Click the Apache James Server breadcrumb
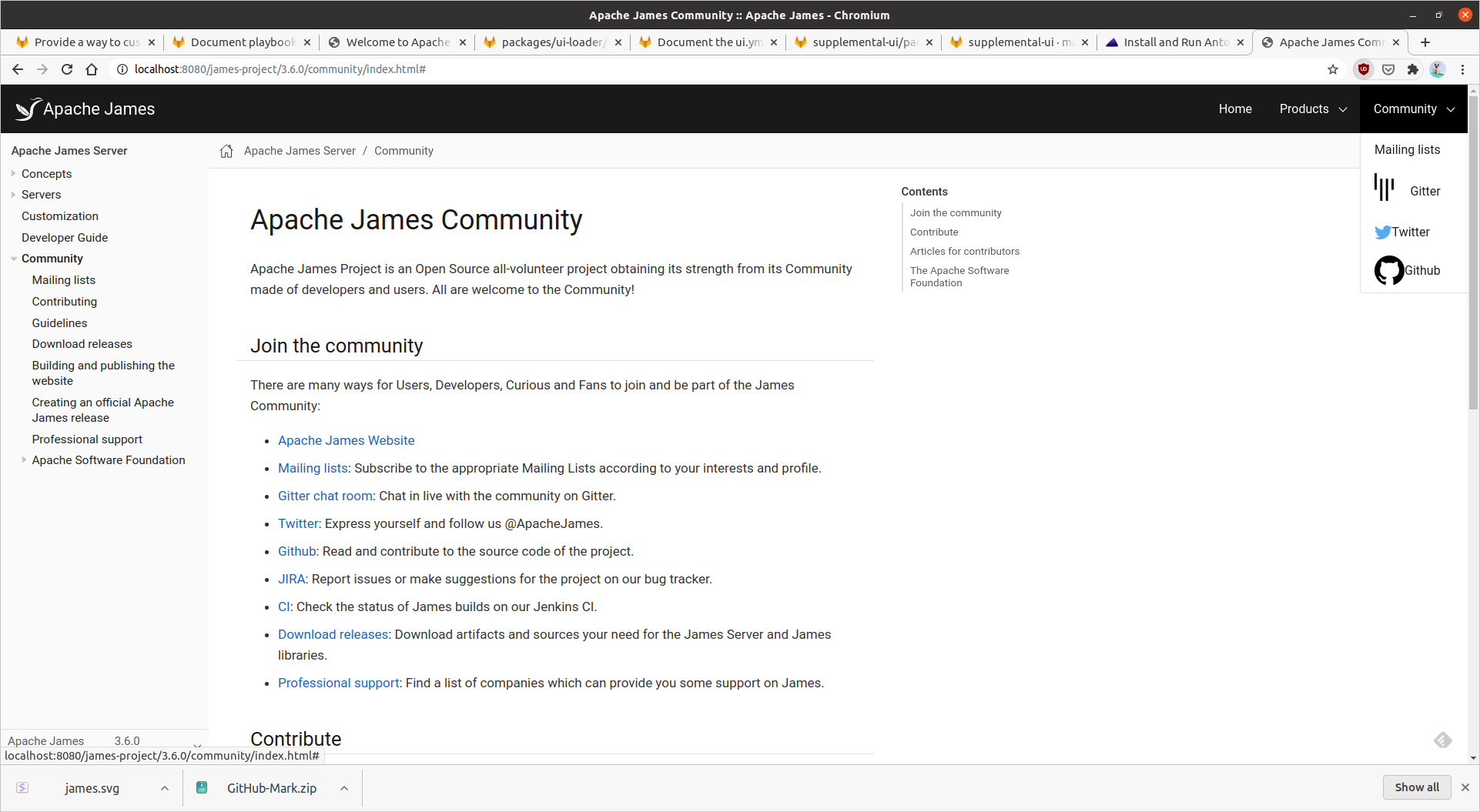 (x=300, y=151)
